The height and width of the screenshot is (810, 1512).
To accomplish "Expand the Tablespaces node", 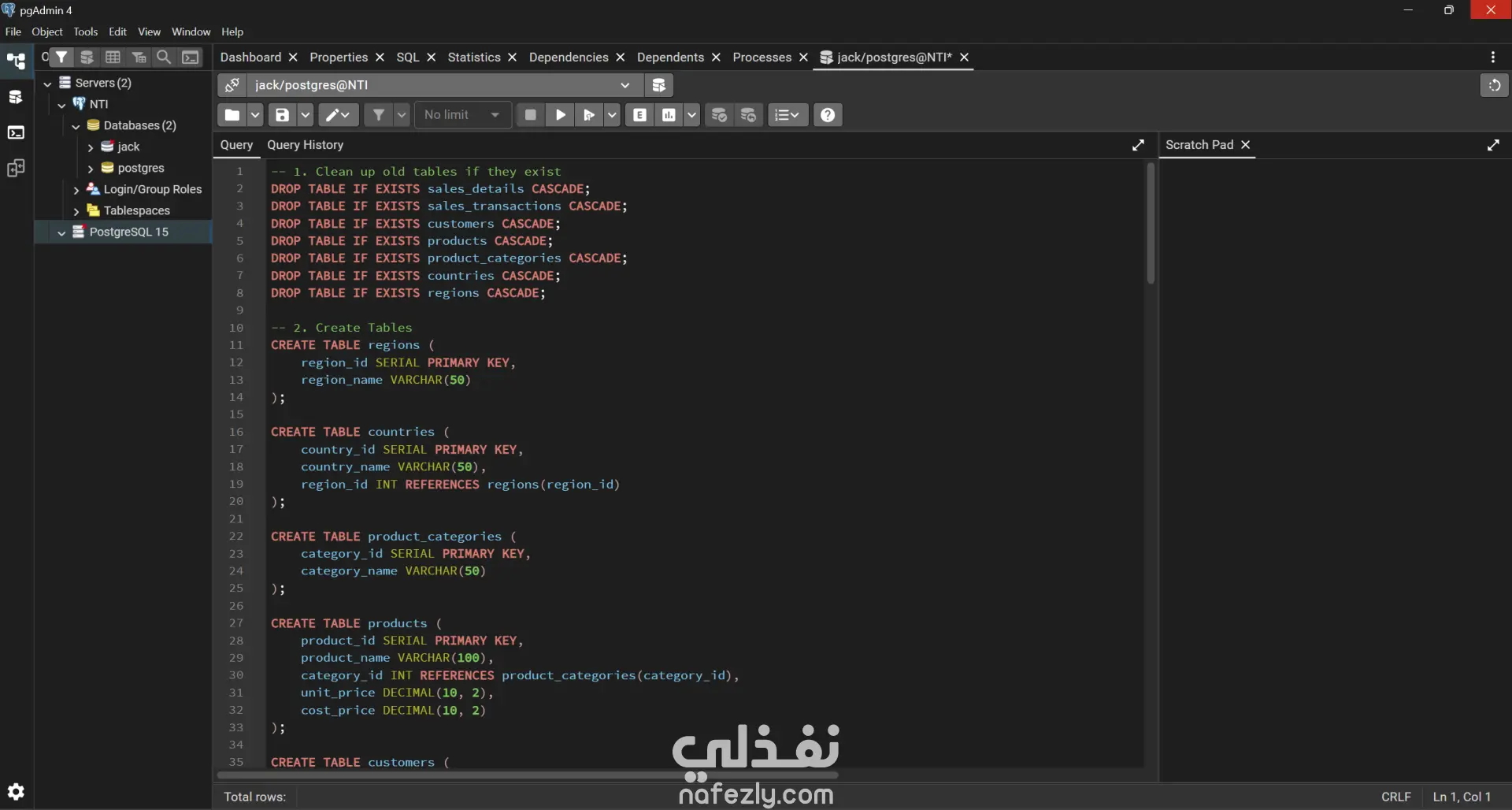I will (x=76, y=210).
